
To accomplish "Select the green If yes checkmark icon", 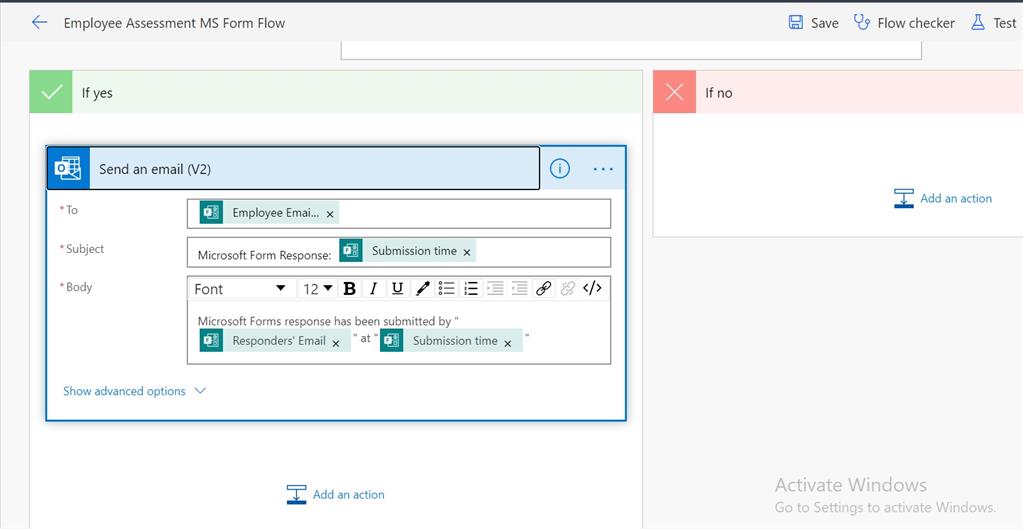I will coord(51,92).
